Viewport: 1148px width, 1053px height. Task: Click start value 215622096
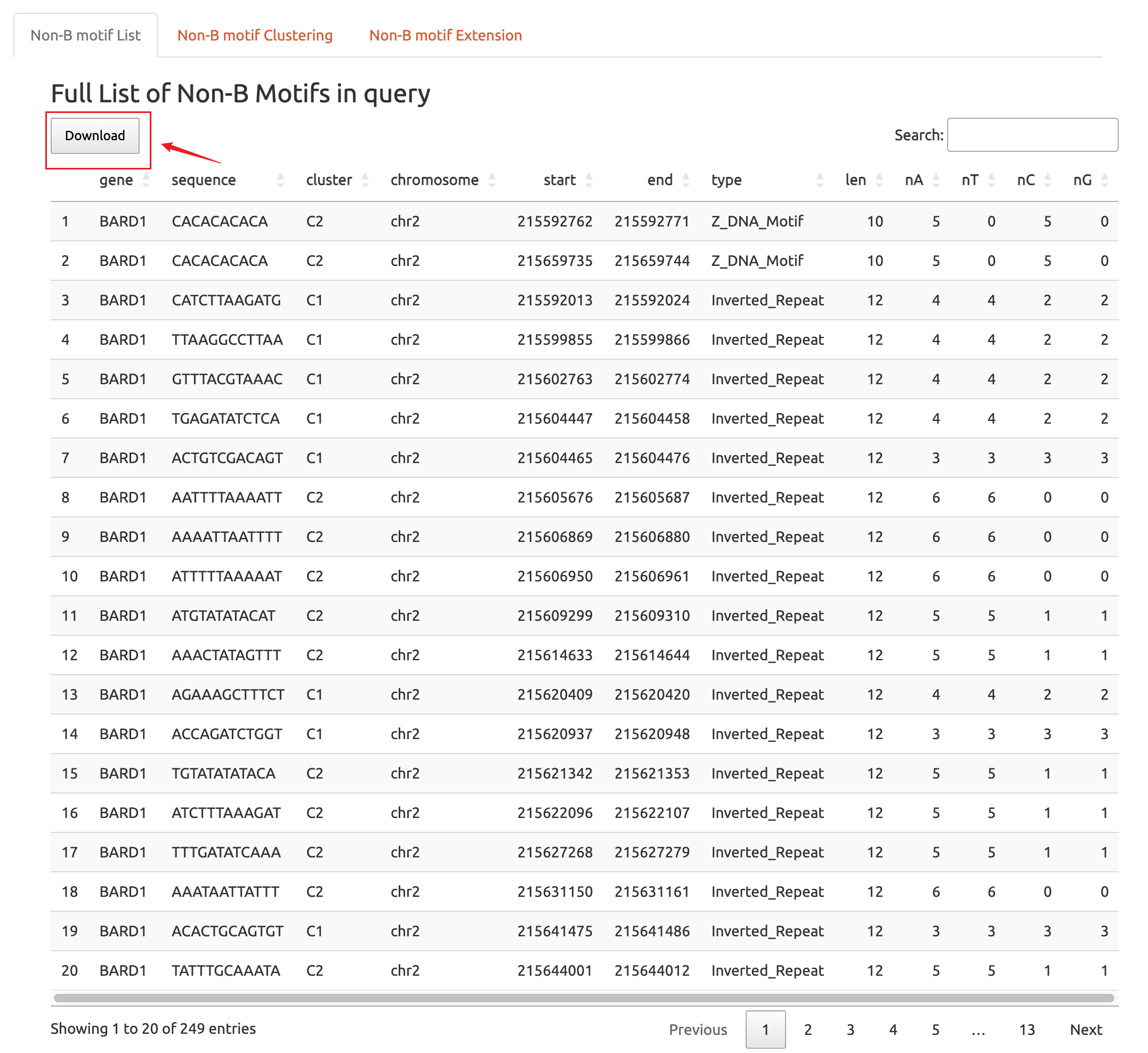[x=555, y=813]
